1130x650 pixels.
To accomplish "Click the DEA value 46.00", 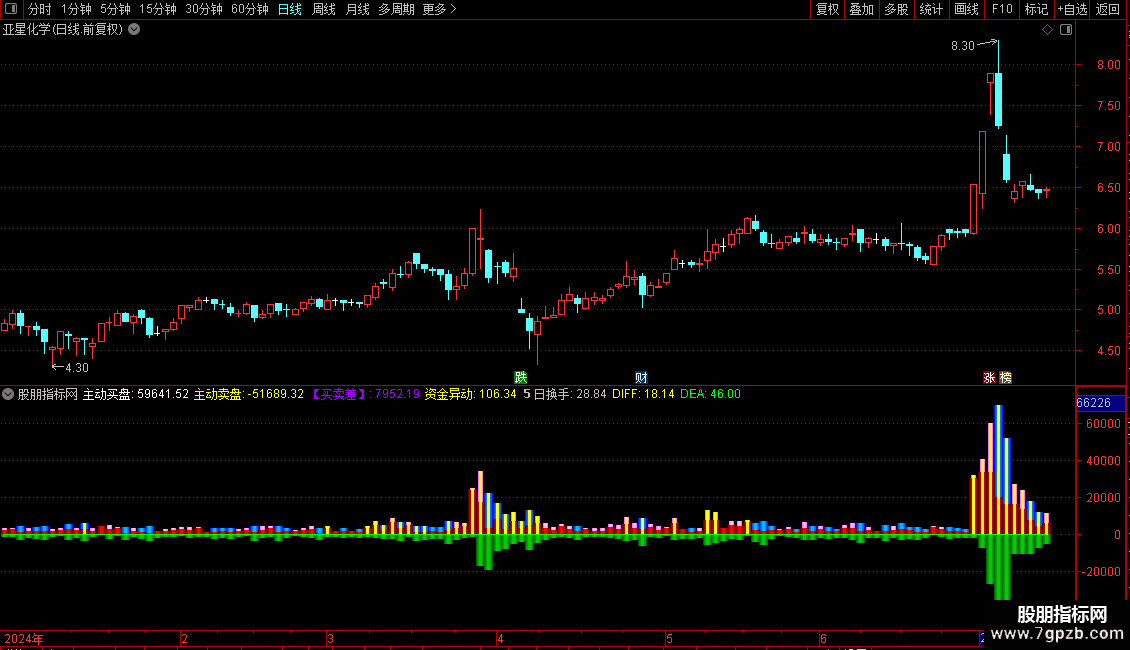I will [725, 394].
